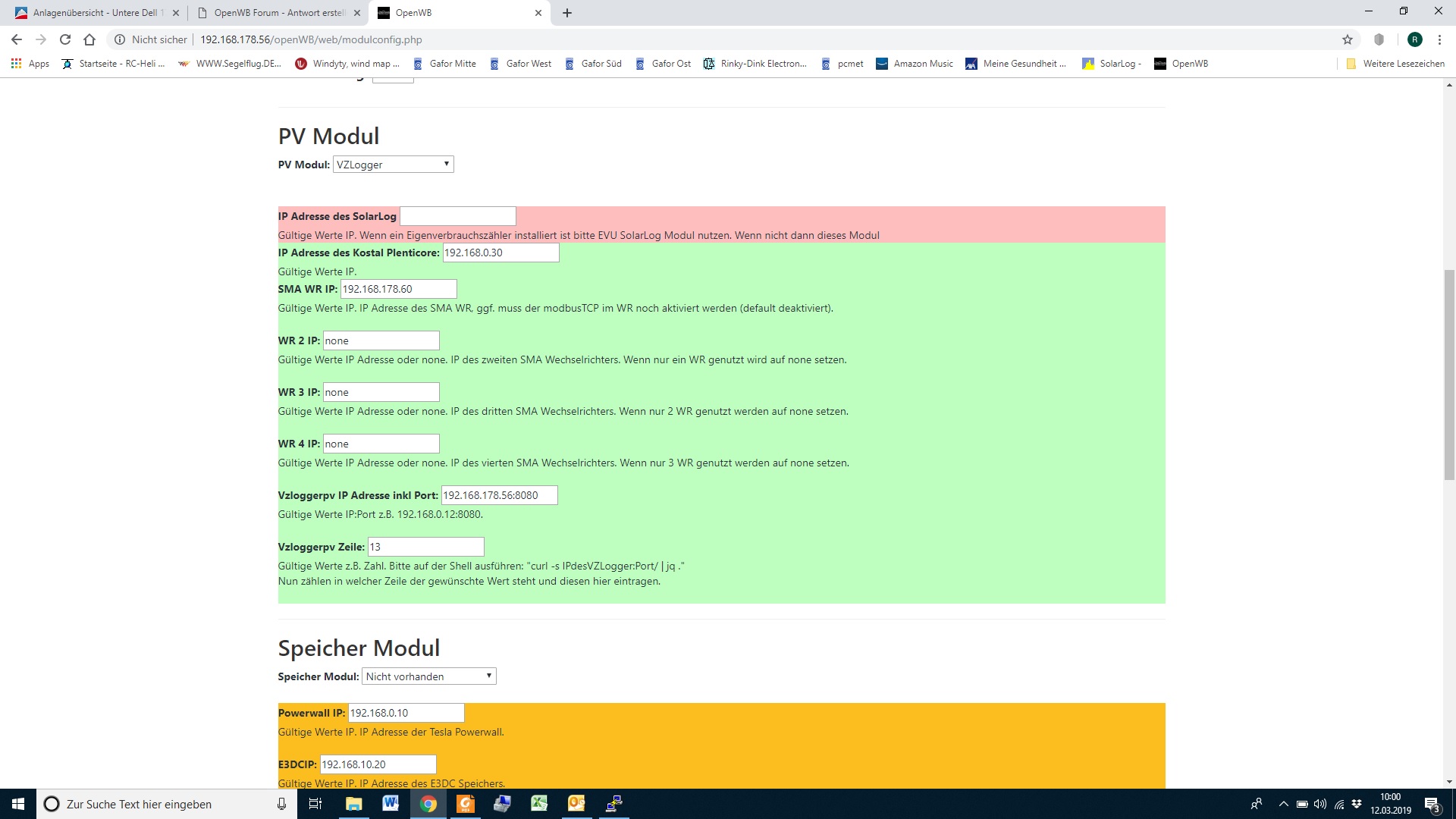1456x819 pixels.
Task: Close the Anlagenübersicht tab
Action: click(176, 13)
